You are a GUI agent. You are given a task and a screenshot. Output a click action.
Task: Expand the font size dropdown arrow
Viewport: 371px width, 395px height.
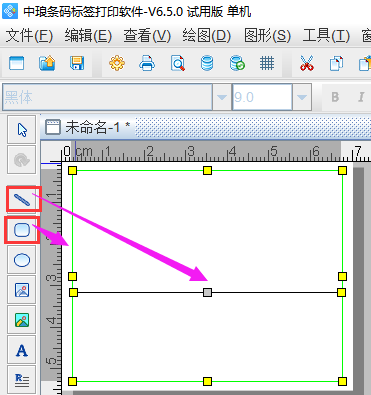tap(302, 97)
